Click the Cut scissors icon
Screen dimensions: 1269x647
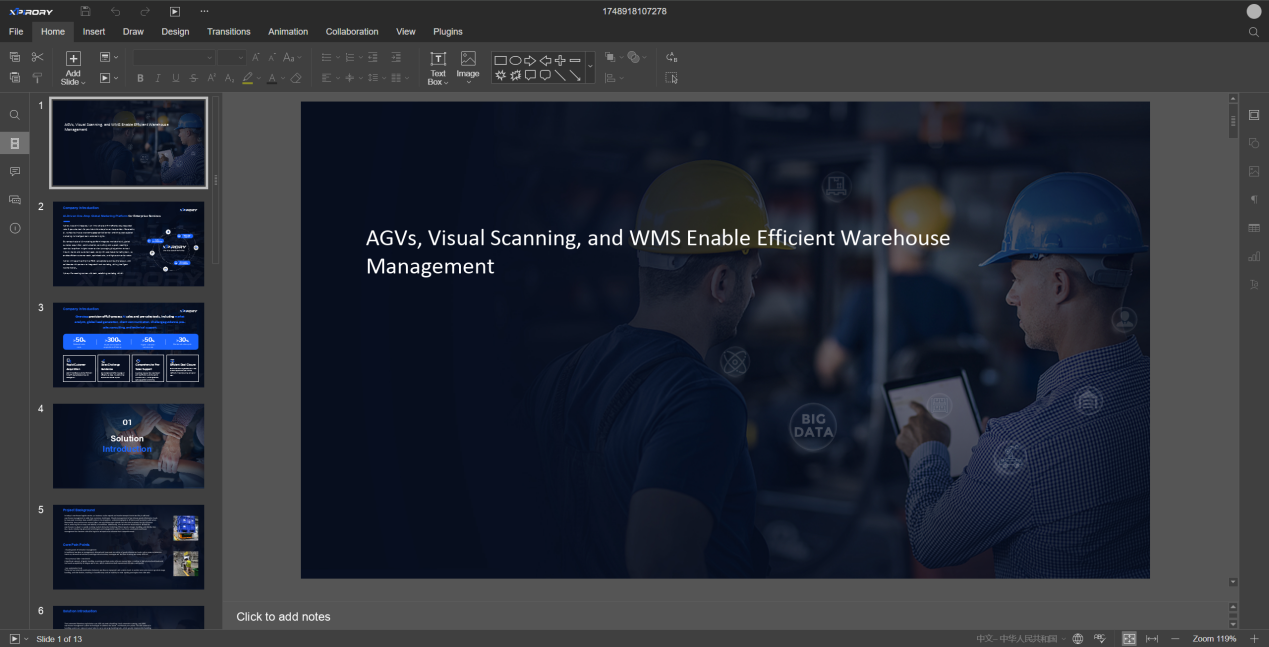pyautogui.click(x=38, y=58)
